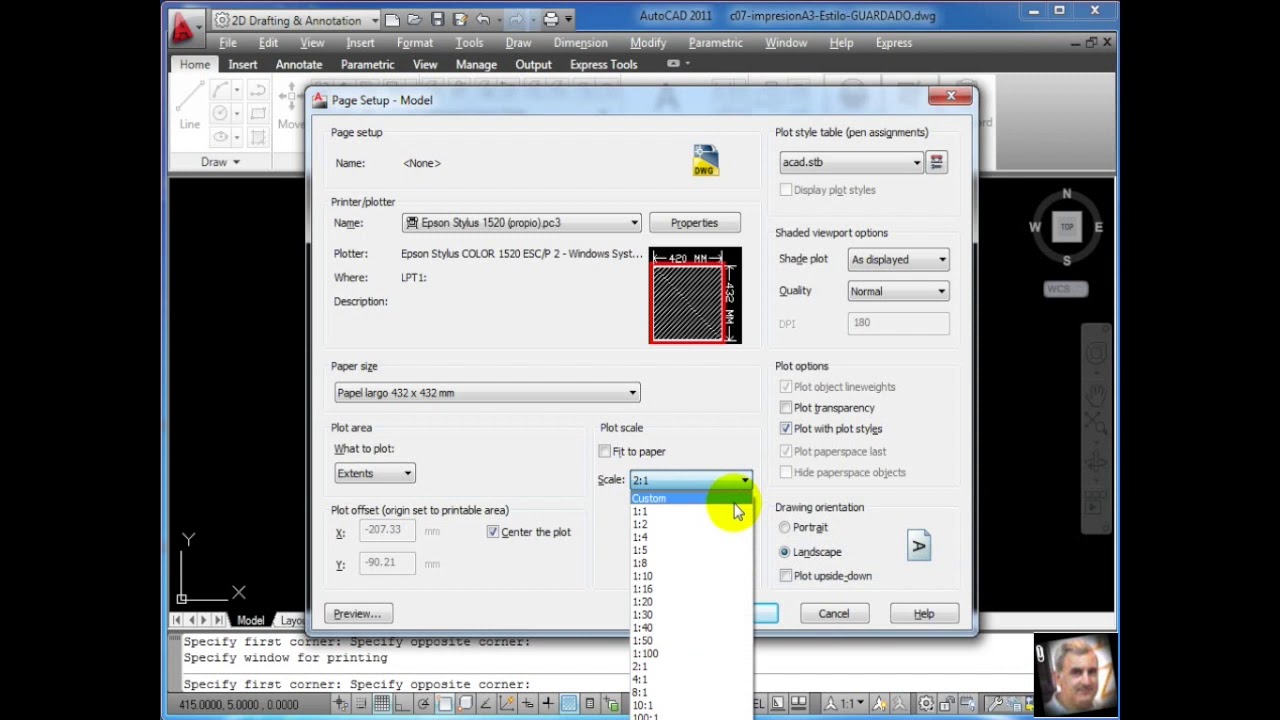The width and height of the screenshot is (1280, 720).
Task: Click the WCS button under ViewCube
Action: pyautogui.click(x=1065, y=289)
